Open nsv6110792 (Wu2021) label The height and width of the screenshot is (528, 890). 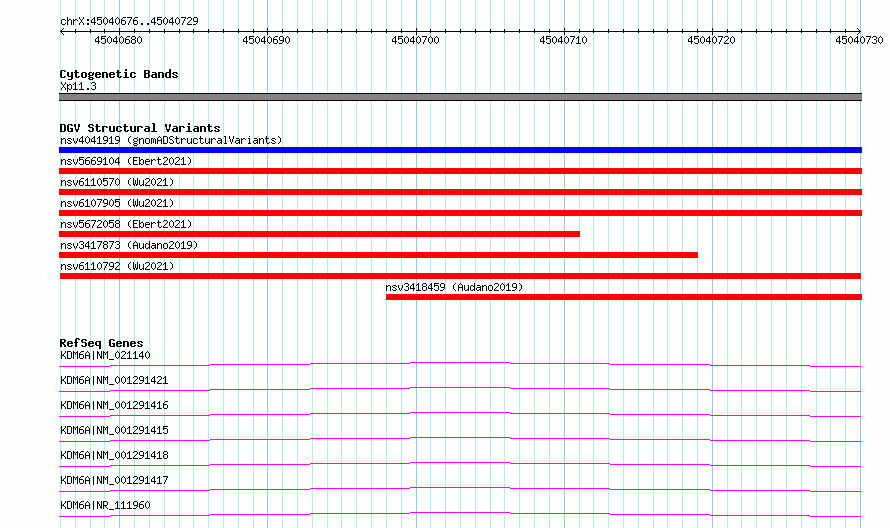(x=117, y=266)
